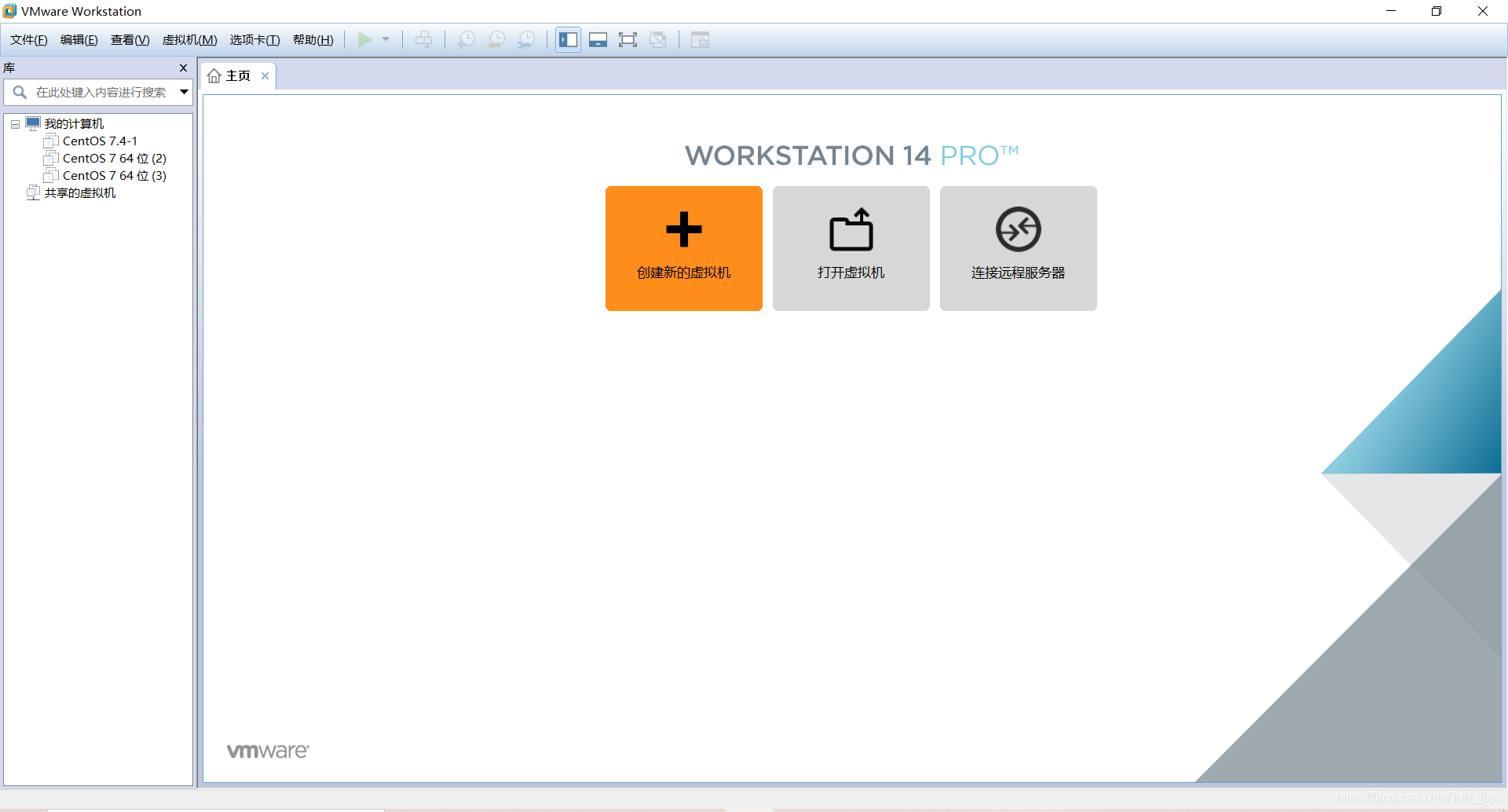This screenshot has height=812, width=1508.
Task: Click the 创建新的虚拟机 tile
Action: pos(684,248)
